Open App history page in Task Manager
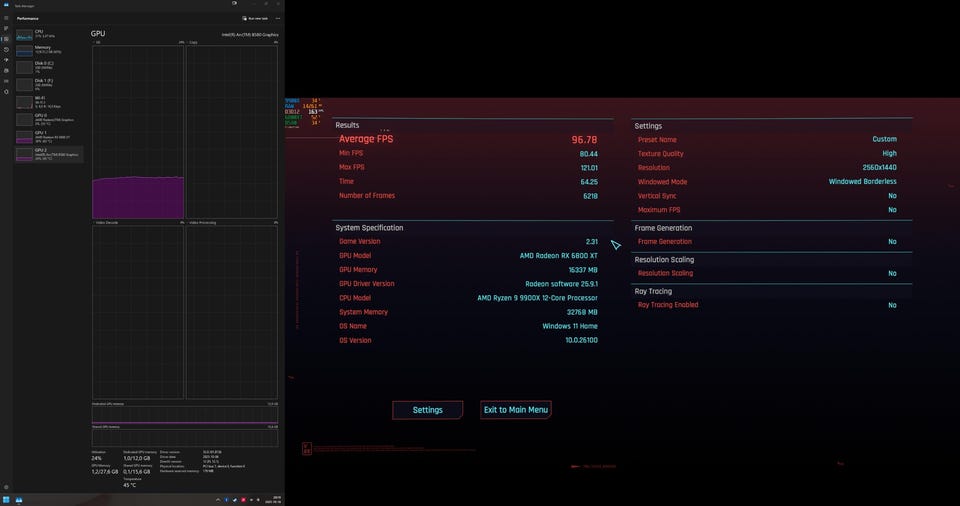 coord(6,50)
